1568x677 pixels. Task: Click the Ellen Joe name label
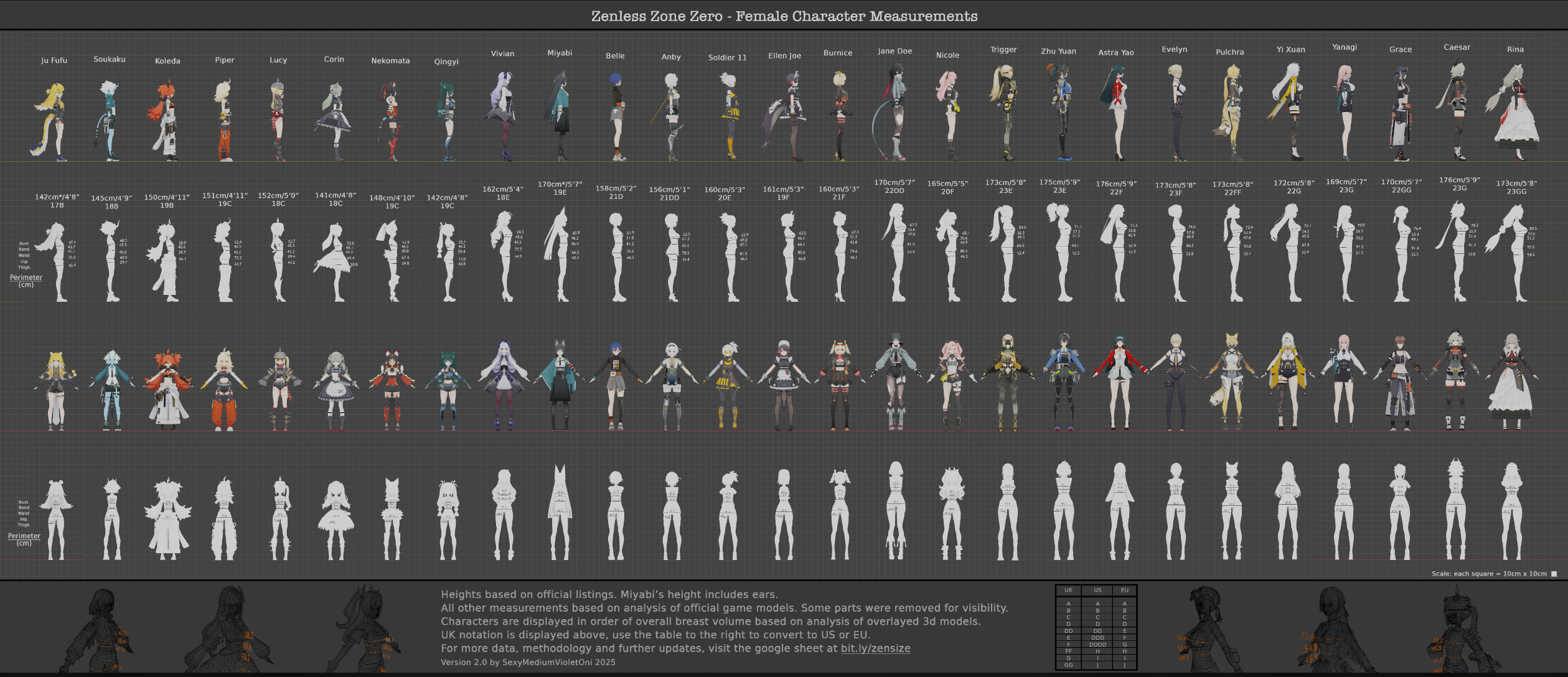coord(784,56)
